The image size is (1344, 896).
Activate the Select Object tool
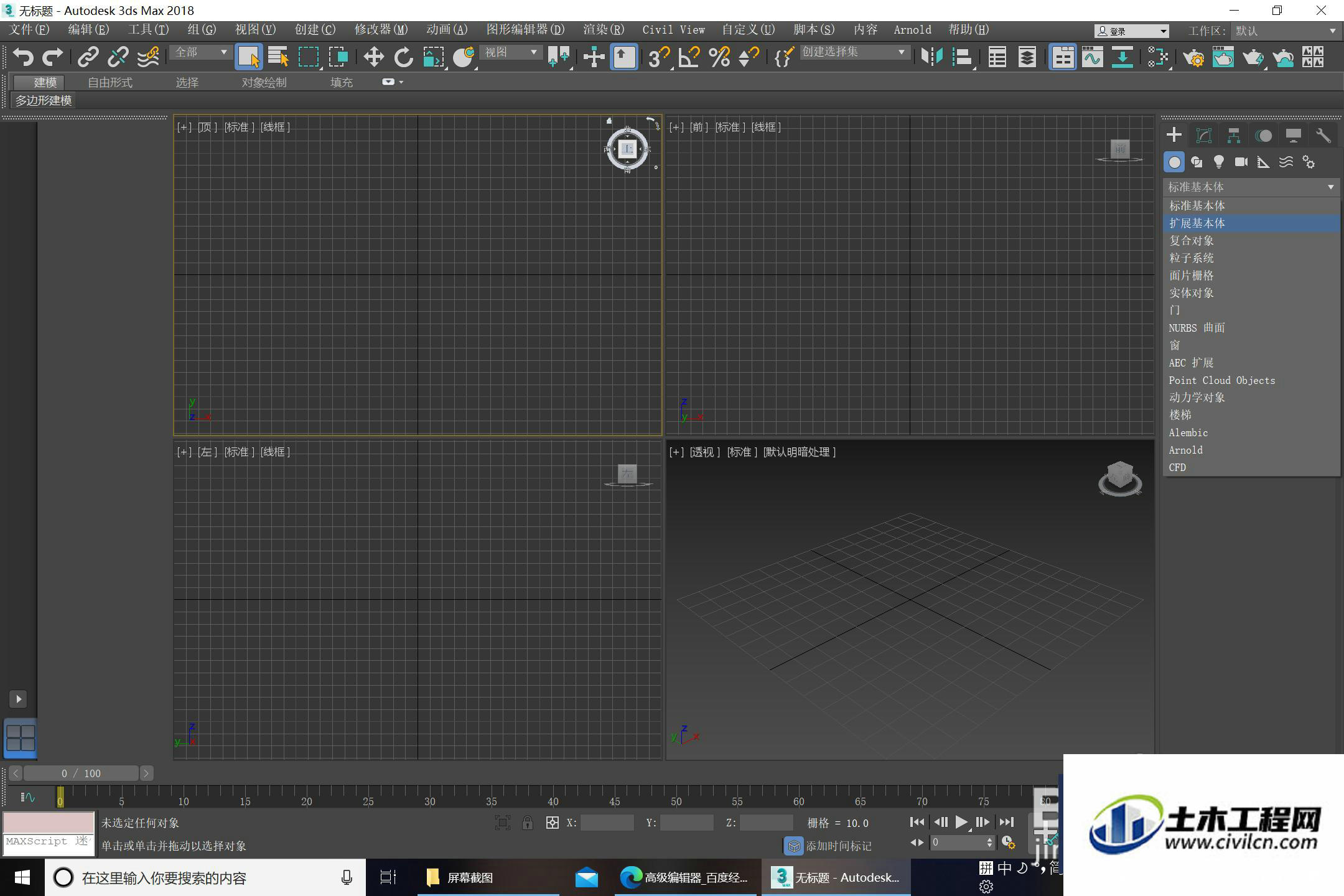click(x=249, y=57)
